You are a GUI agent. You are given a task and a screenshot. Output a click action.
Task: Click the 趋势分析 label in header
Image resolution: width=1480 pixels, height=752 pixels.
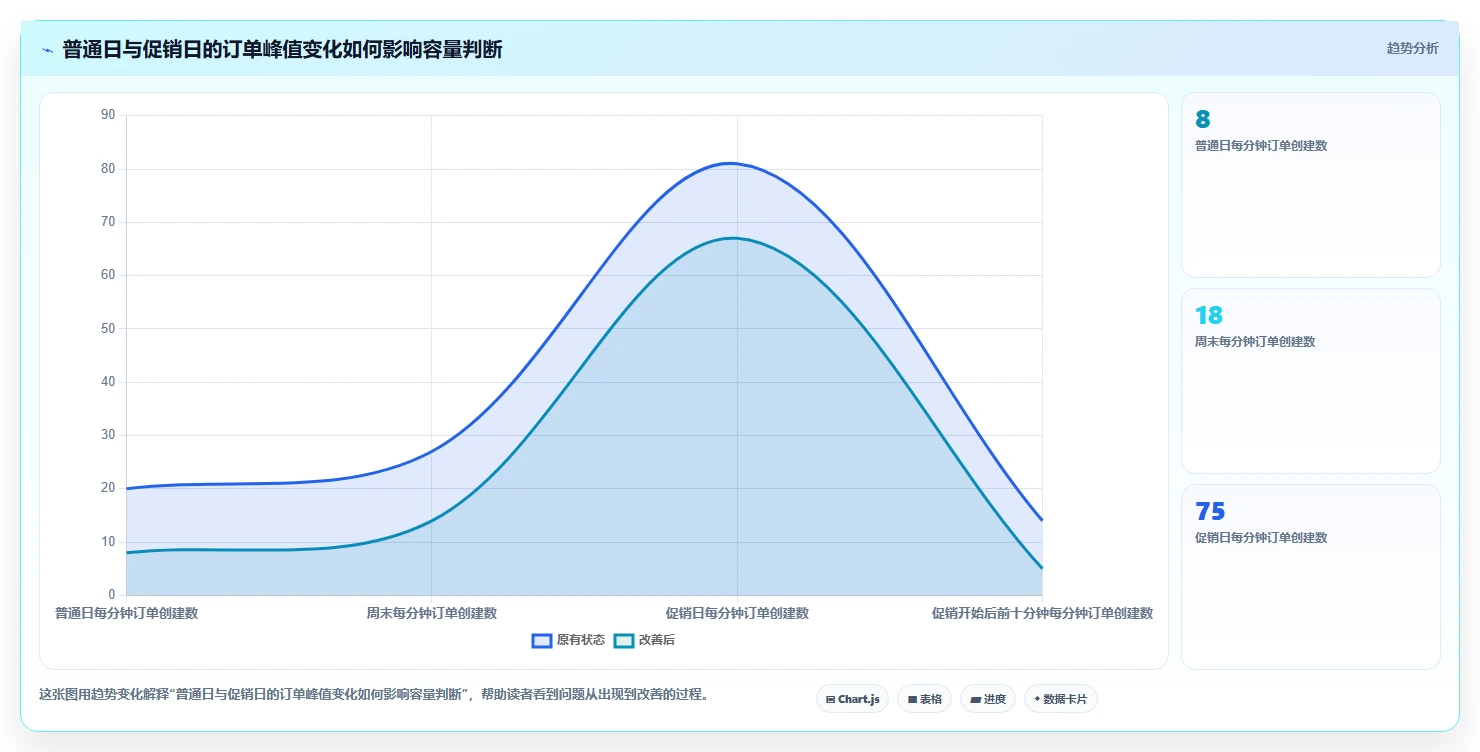point(1412,48)
